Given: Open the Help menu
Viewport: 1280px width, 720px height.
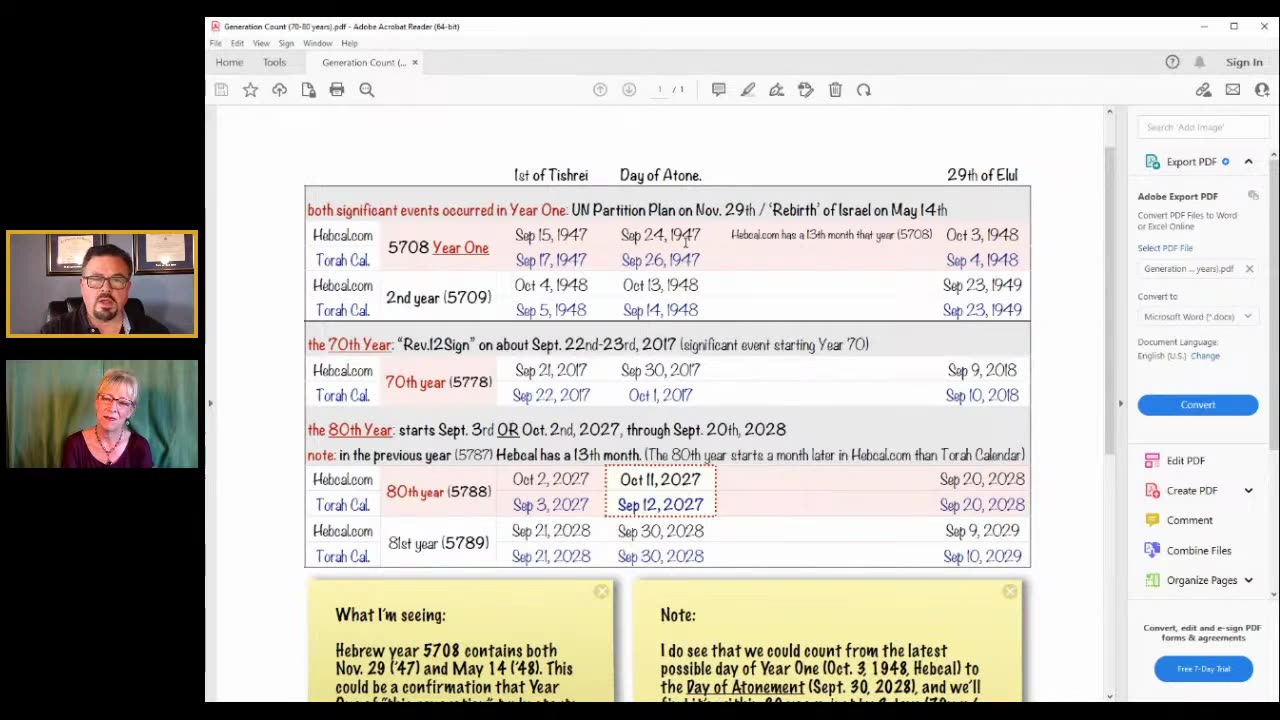Looking at the screenshot, I should click(349, 43).
